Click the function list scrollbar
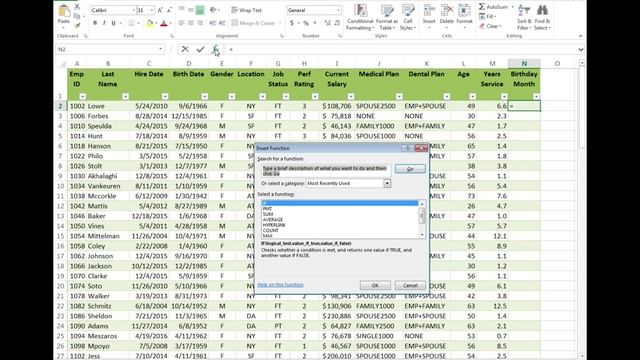The width and height of the screenshot is (640, 360). 422,219
